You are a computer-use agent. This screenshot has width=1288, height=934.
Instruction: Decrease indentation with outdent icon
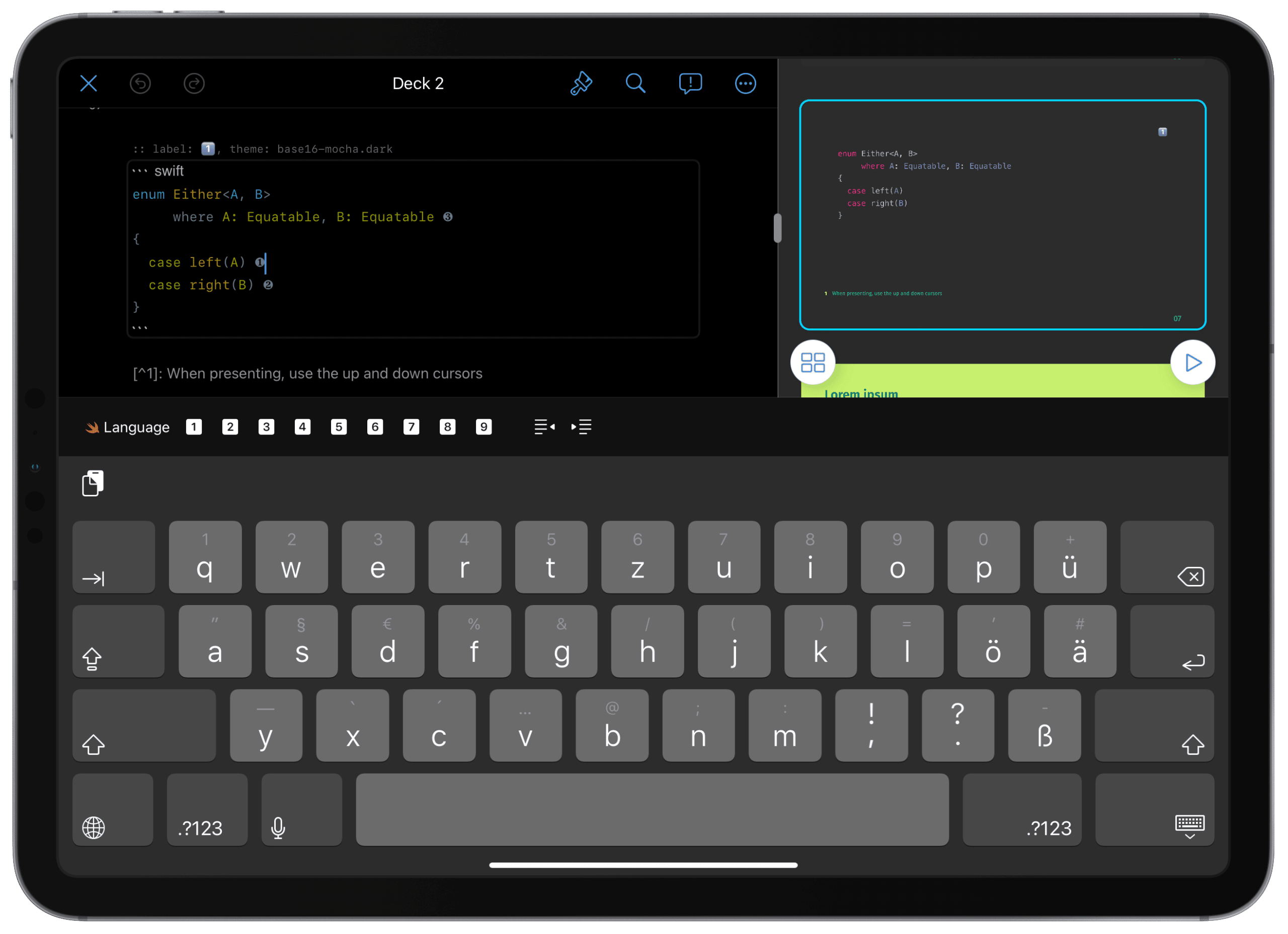[x=544, y=427]
